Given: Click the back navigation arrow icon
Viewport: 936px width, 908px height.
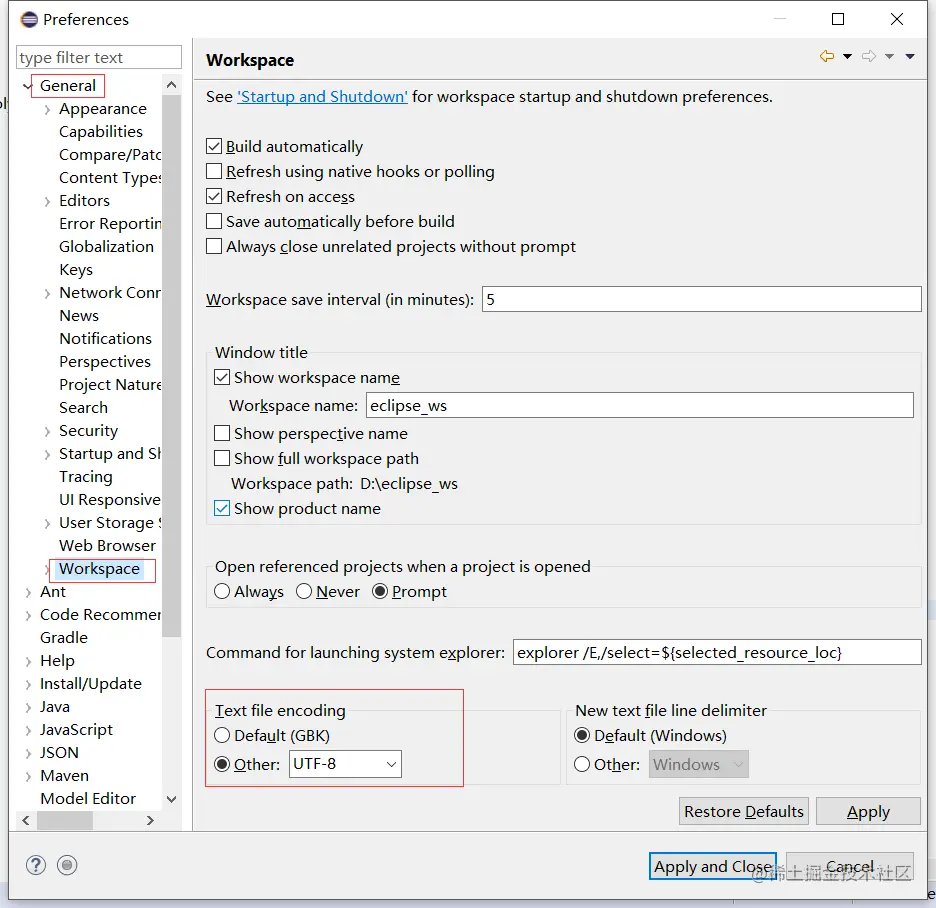Looking at the screenshot, I should click(827, 56).
